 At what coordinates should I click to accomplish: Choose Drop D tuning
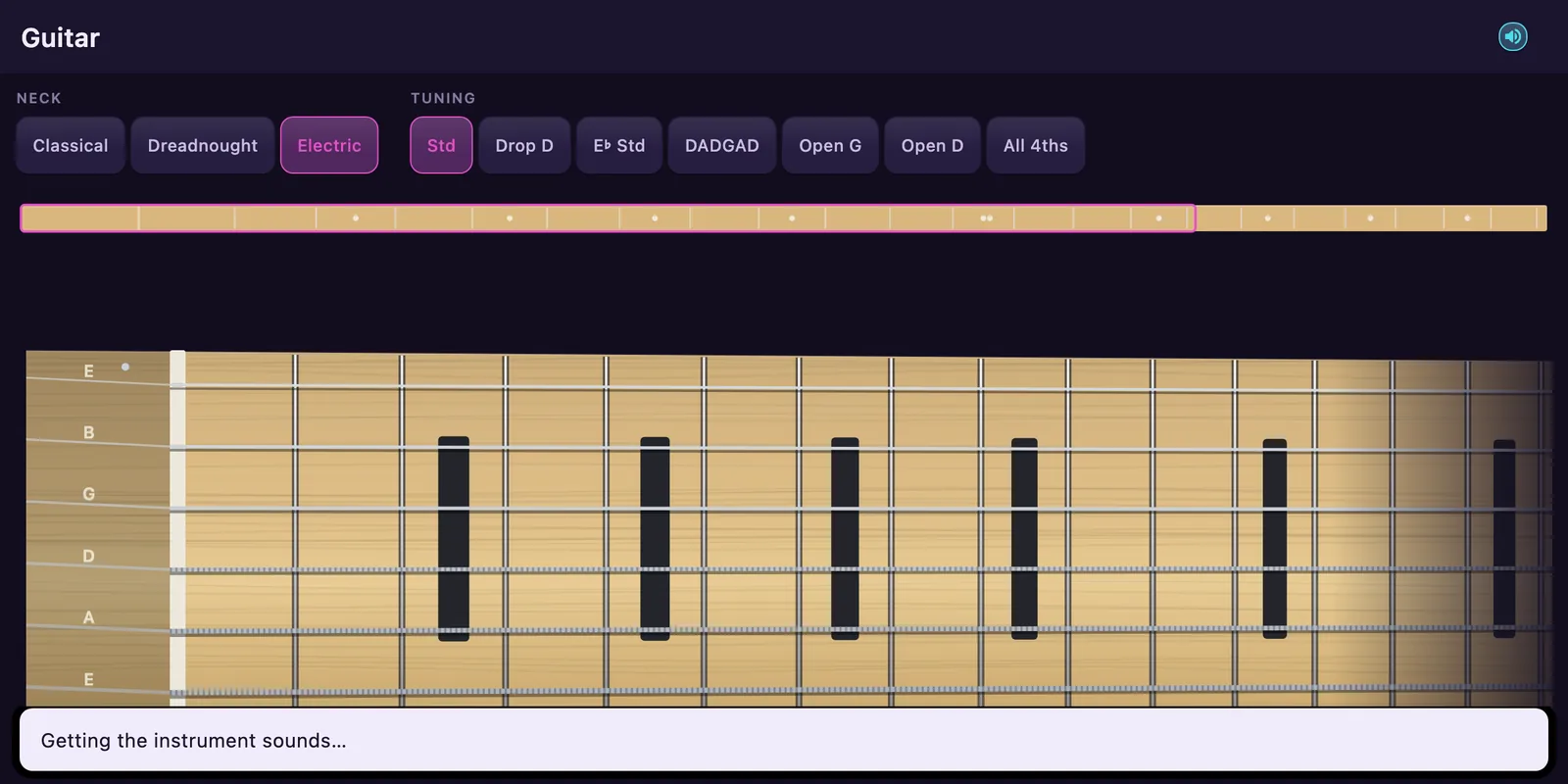(x=524, y=145)
